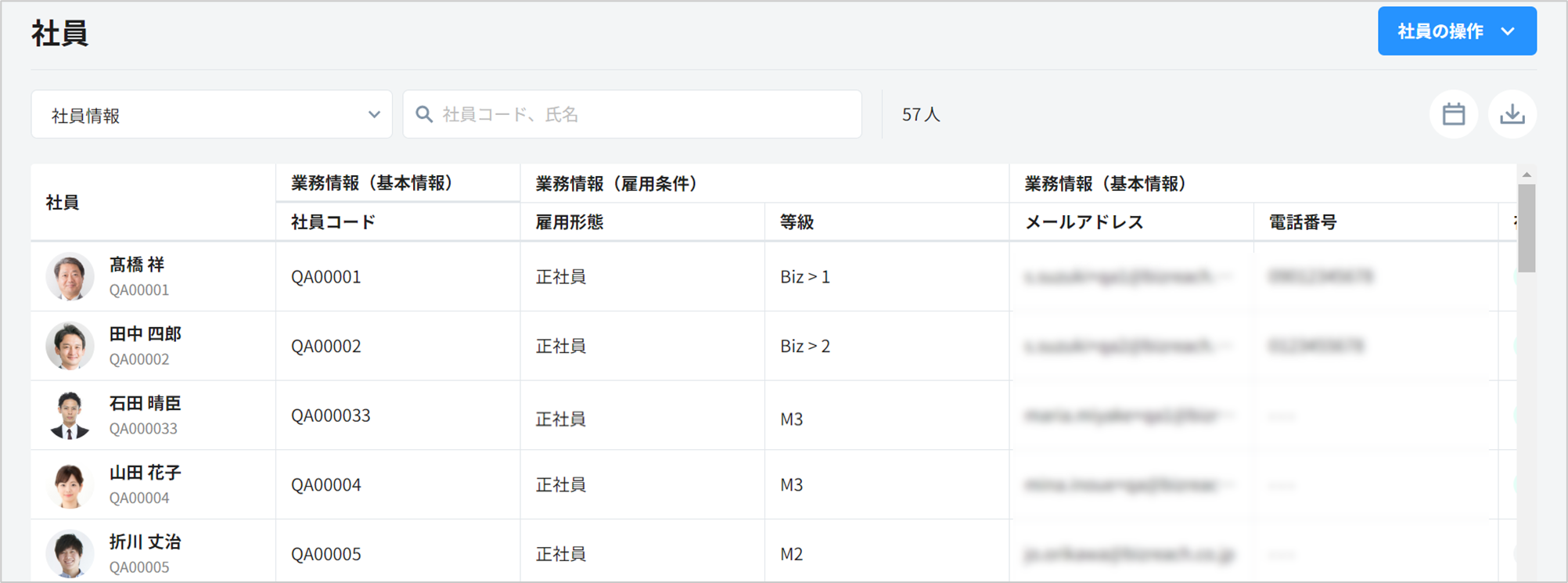The image size is (1568, 583).
Task: Click the scrollbar up arrow
Action: pos(1526,175)
